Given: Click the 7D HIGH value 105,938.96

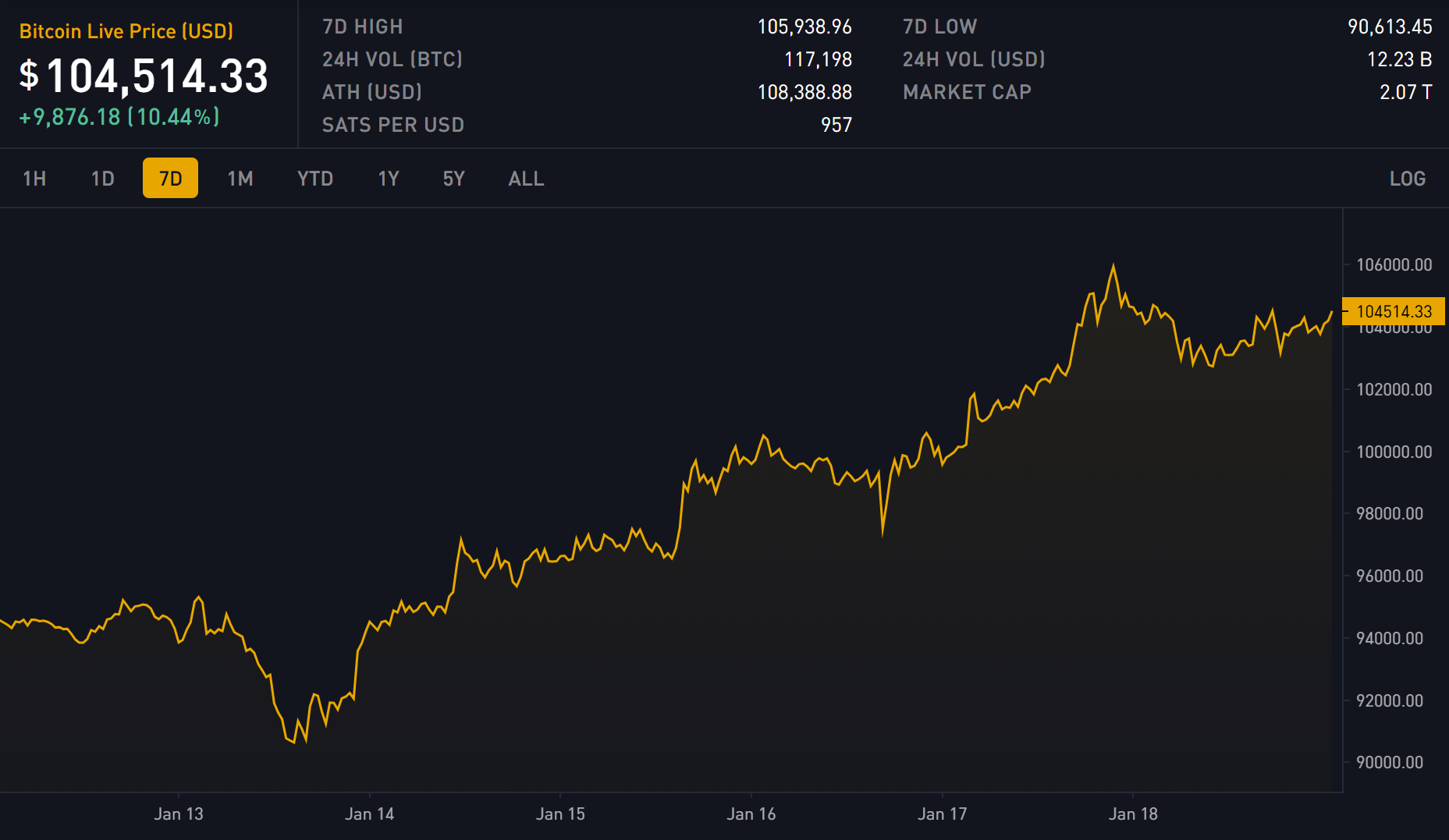Looking at the screenshot, I should point(804,27).
